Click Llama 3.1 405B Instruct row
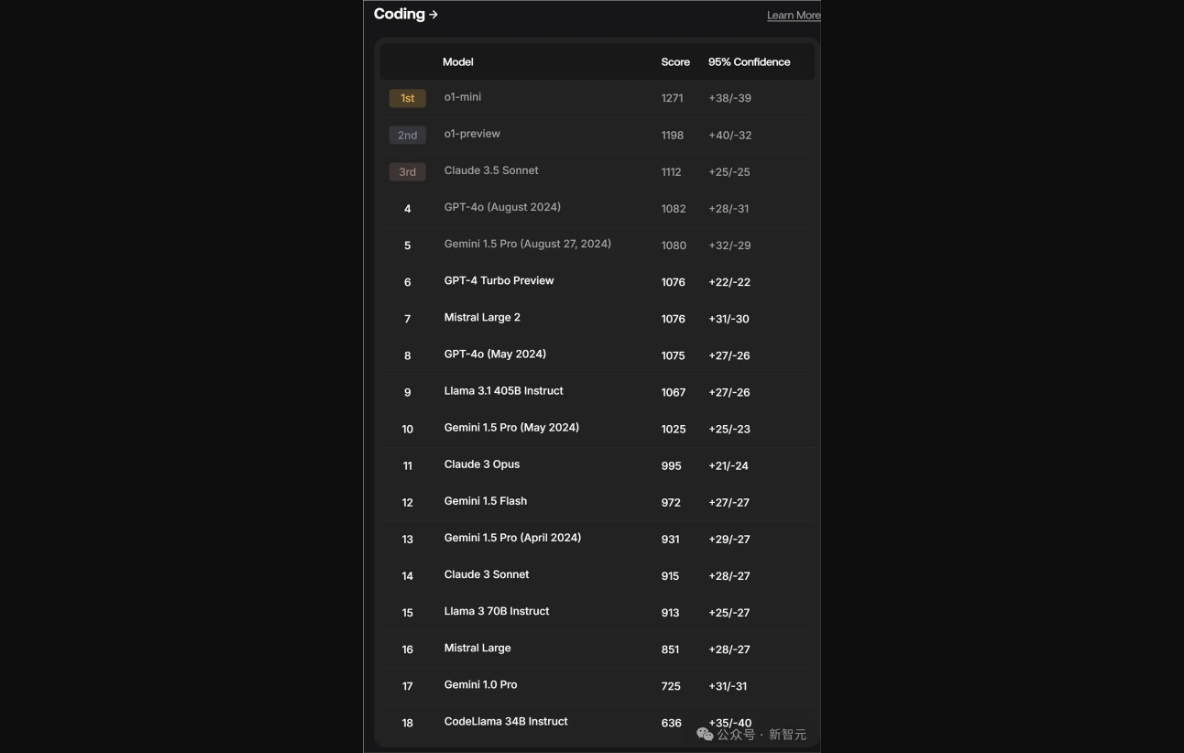Image resolution: width=1184 pixels, height=753 pixels. pos(503,391)
